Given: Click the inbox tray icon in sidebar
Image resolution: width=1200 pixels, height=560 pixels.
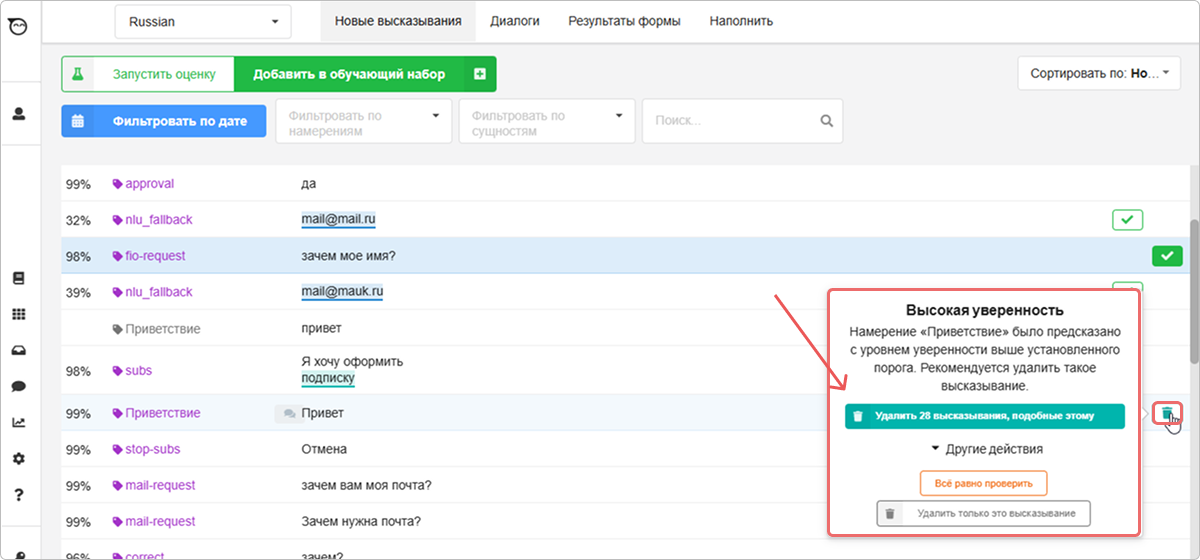Looking at the screenshot, I should click(19, 350).
